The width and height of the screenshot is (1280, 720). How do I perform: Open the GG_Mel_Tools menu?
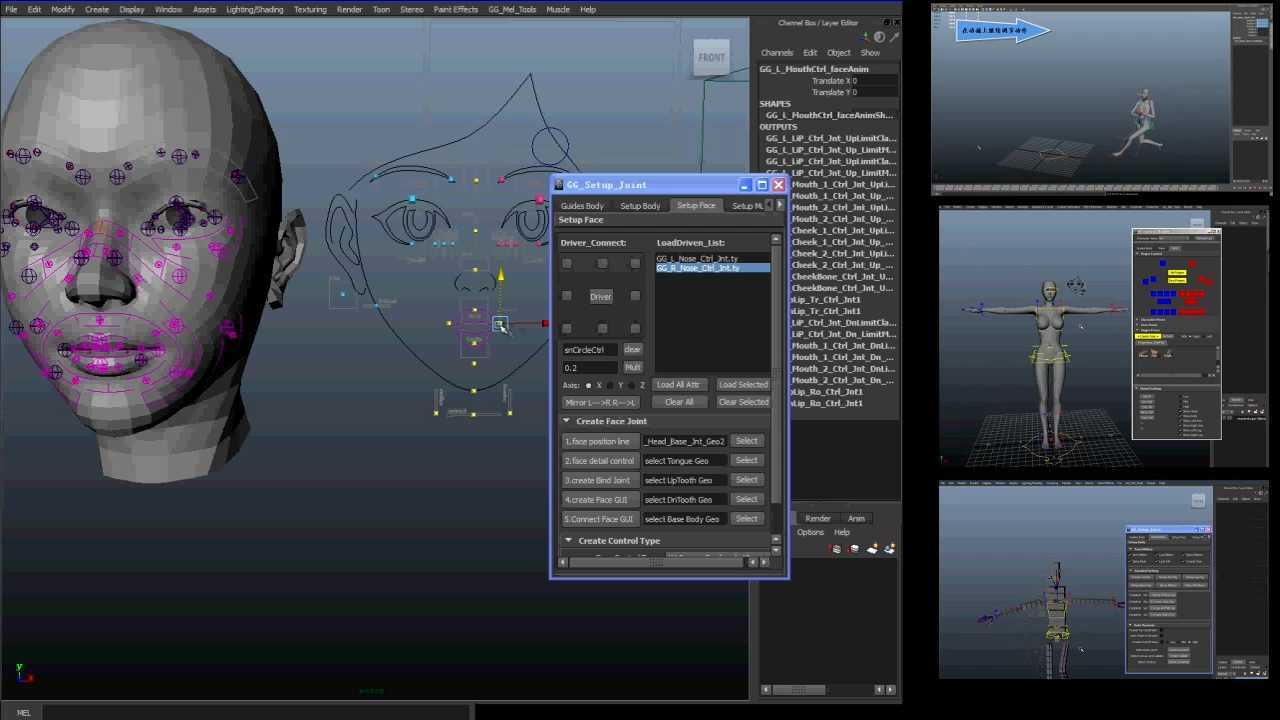click(512, 9)
